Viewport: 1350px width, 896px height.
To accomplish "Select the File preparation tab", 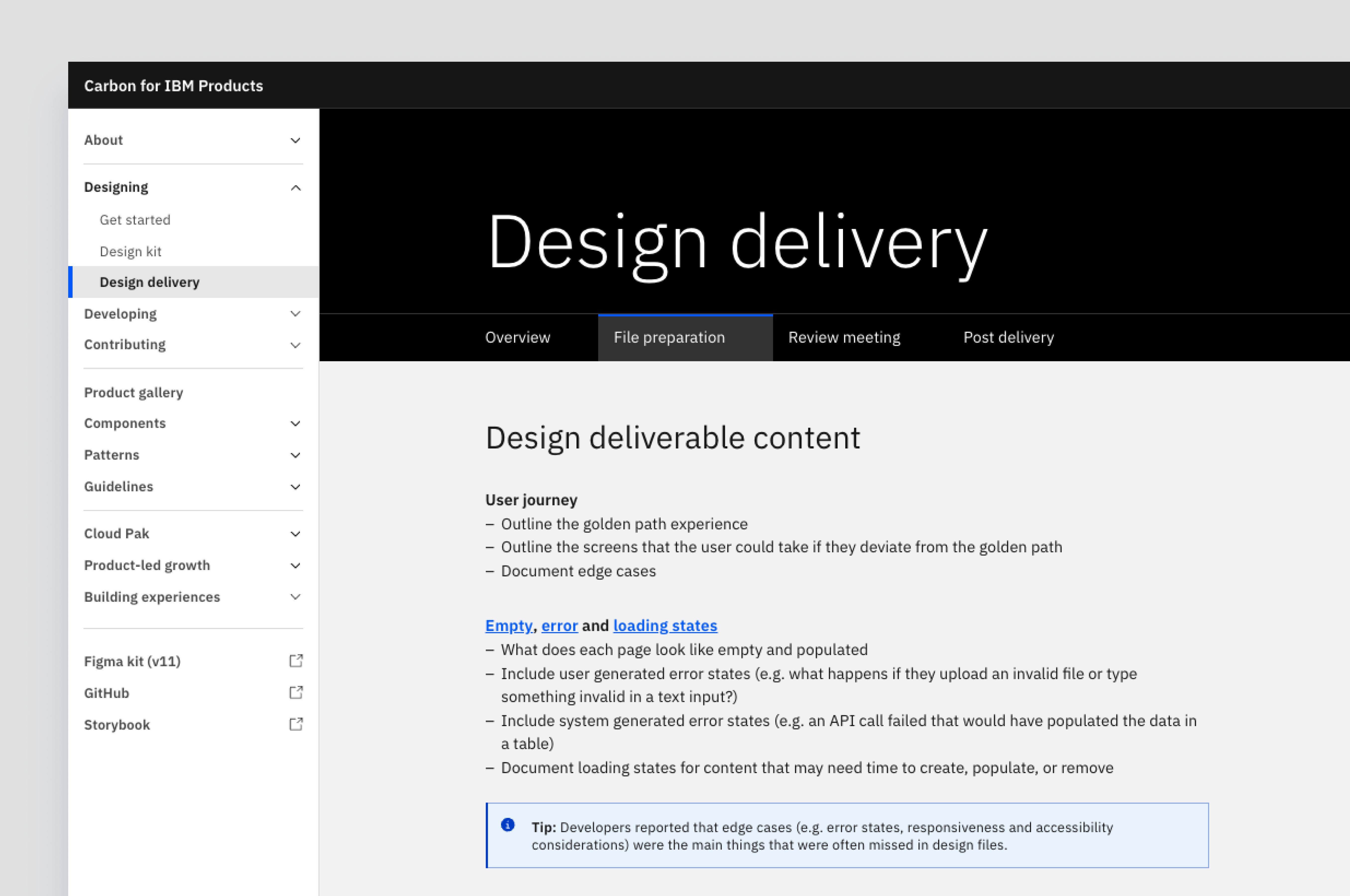I will point(685,338).
